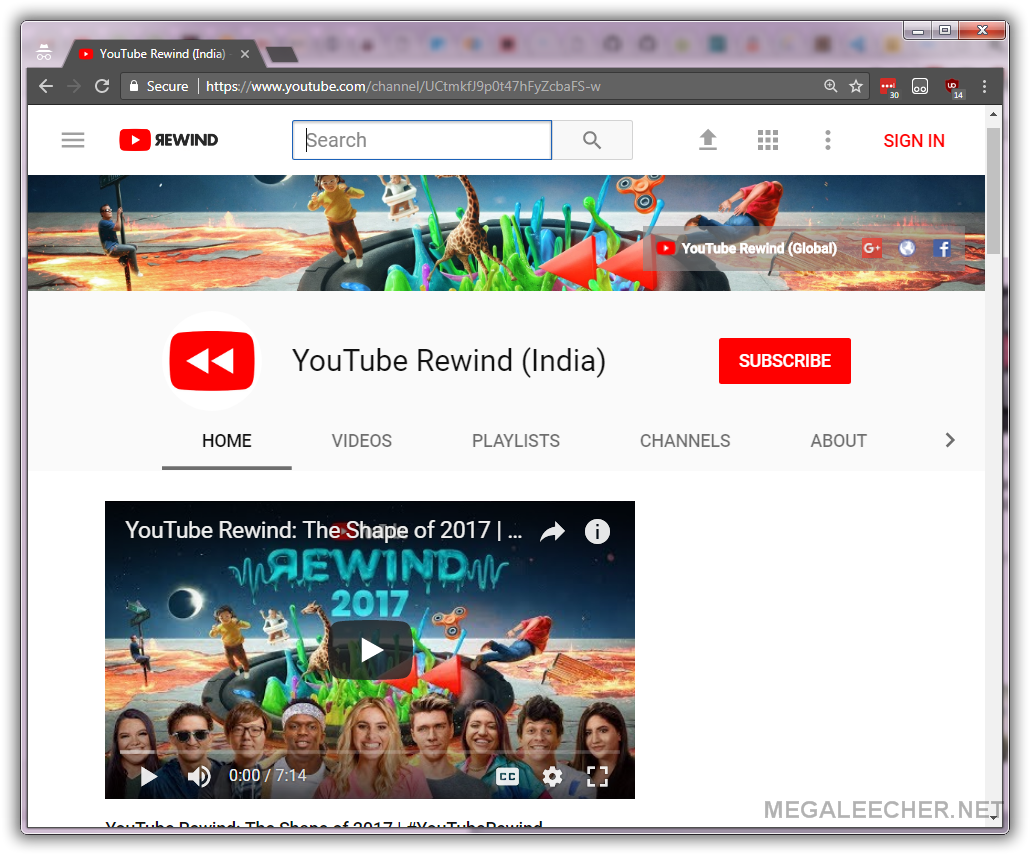Screen dimensions: 1030x855
Task: Click the browser forward arrow
Action: pos(74,86)
